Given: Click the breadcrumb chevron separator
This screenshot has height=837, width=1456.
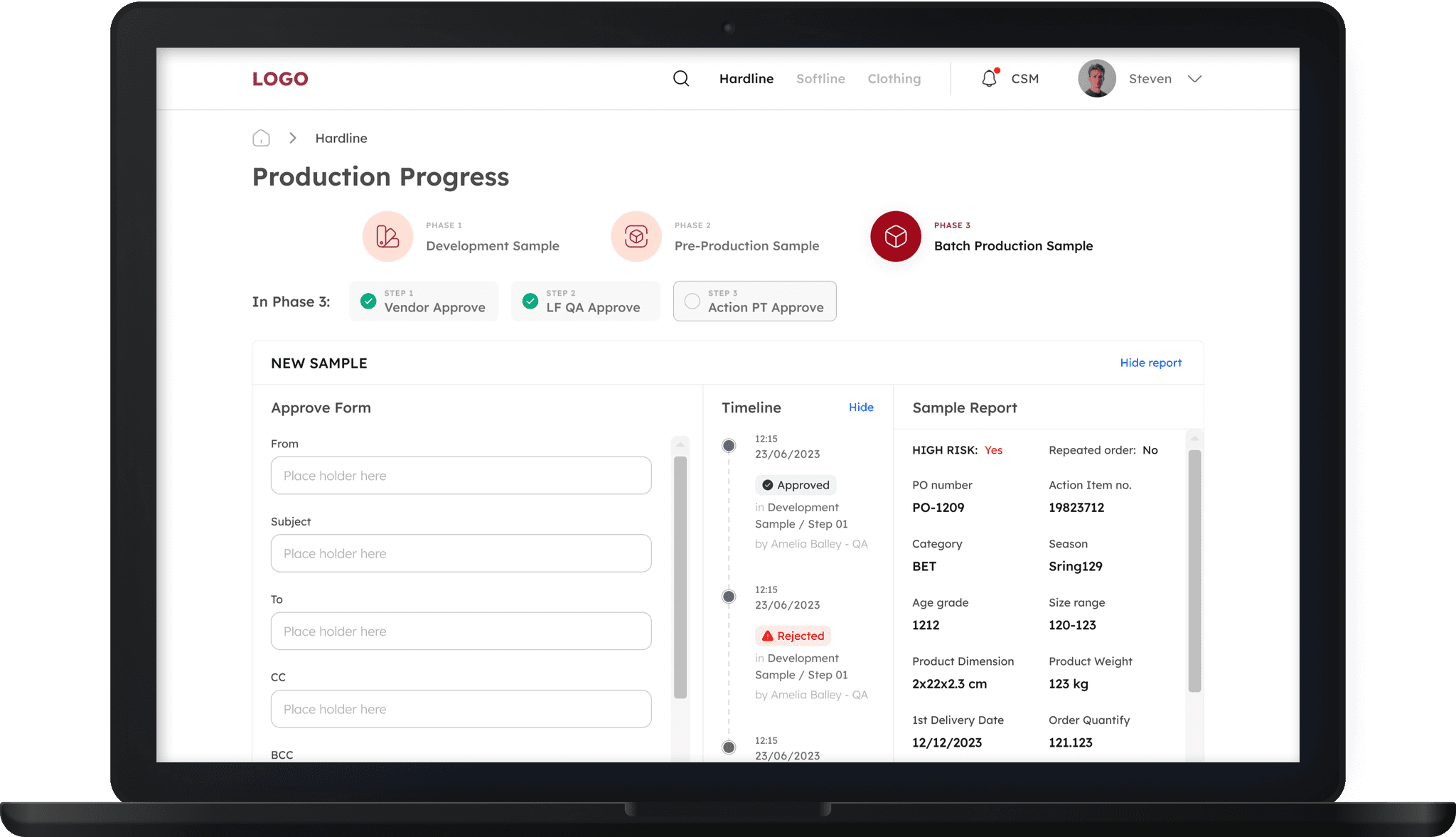Looking at the screenshot, I should click(x=292, y=138).
